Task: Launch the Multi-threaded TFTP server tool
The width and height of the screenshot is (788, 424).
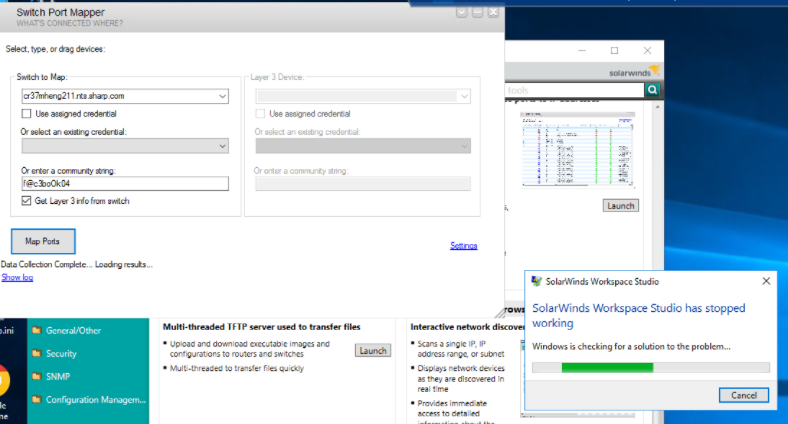Action: [373, 351]
